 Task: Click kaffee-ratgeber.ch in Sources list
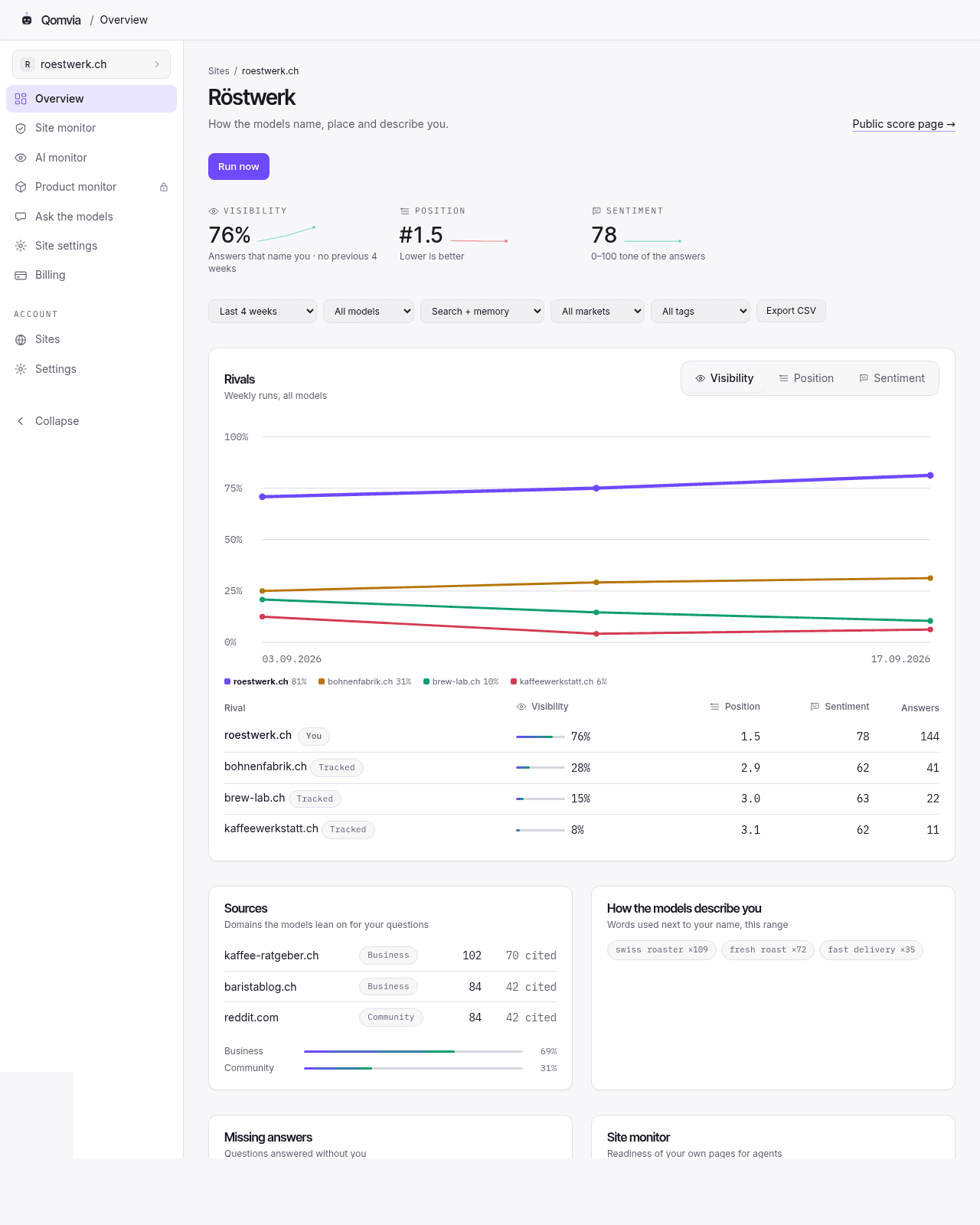272,955
